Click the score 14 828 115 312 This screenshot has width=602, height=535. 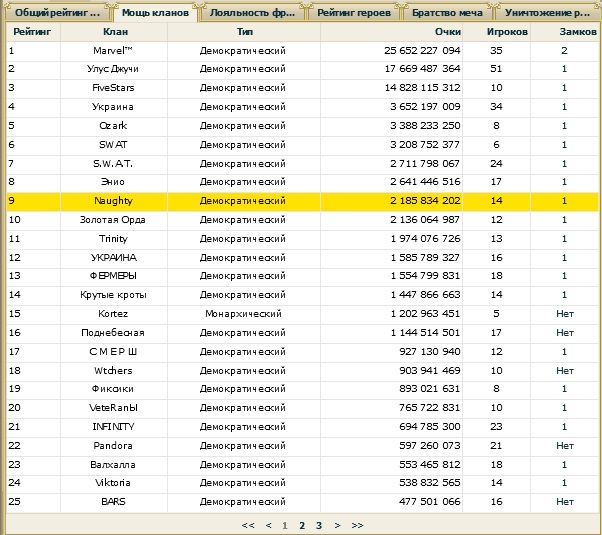422,88
